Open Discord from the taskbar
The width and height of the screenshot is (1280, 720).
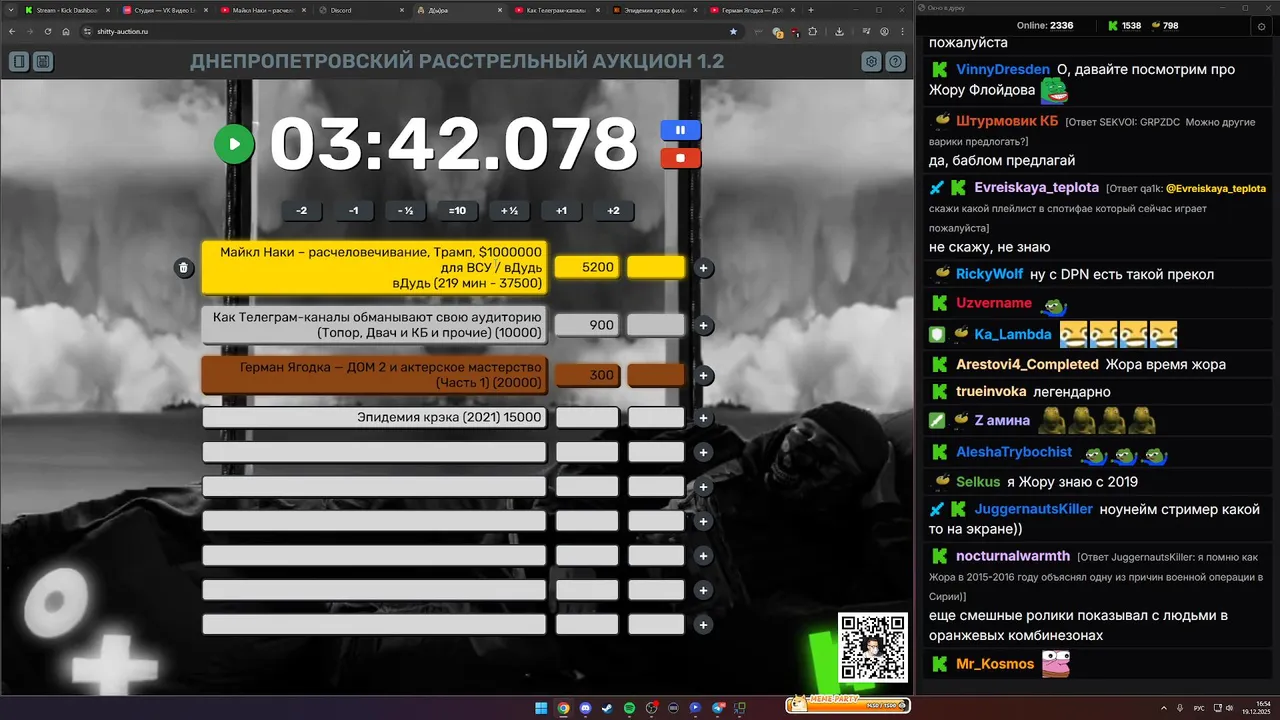pos(585,708)
